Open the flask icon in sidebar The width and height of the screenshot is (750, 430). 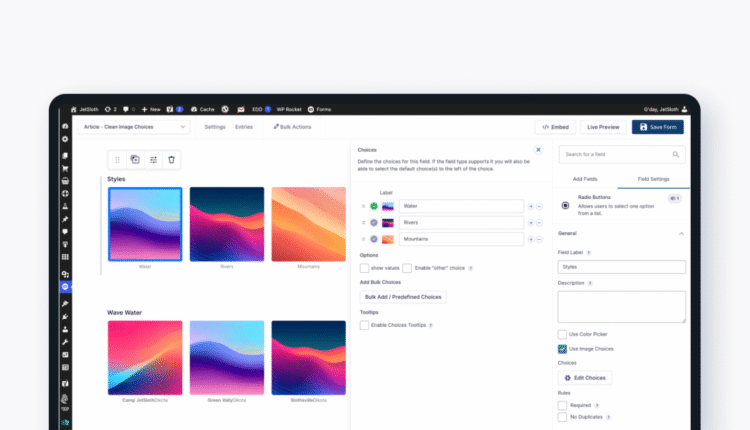65,206
